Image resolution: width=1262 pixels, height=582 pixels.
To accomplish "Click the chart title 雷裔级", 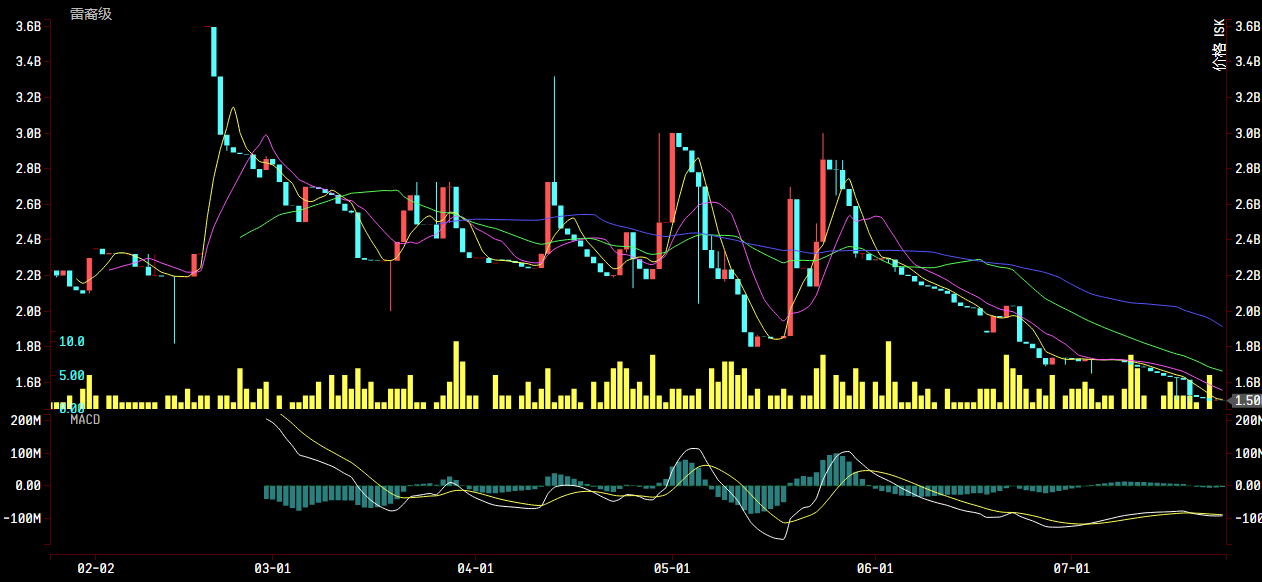I will coord(91,14).
